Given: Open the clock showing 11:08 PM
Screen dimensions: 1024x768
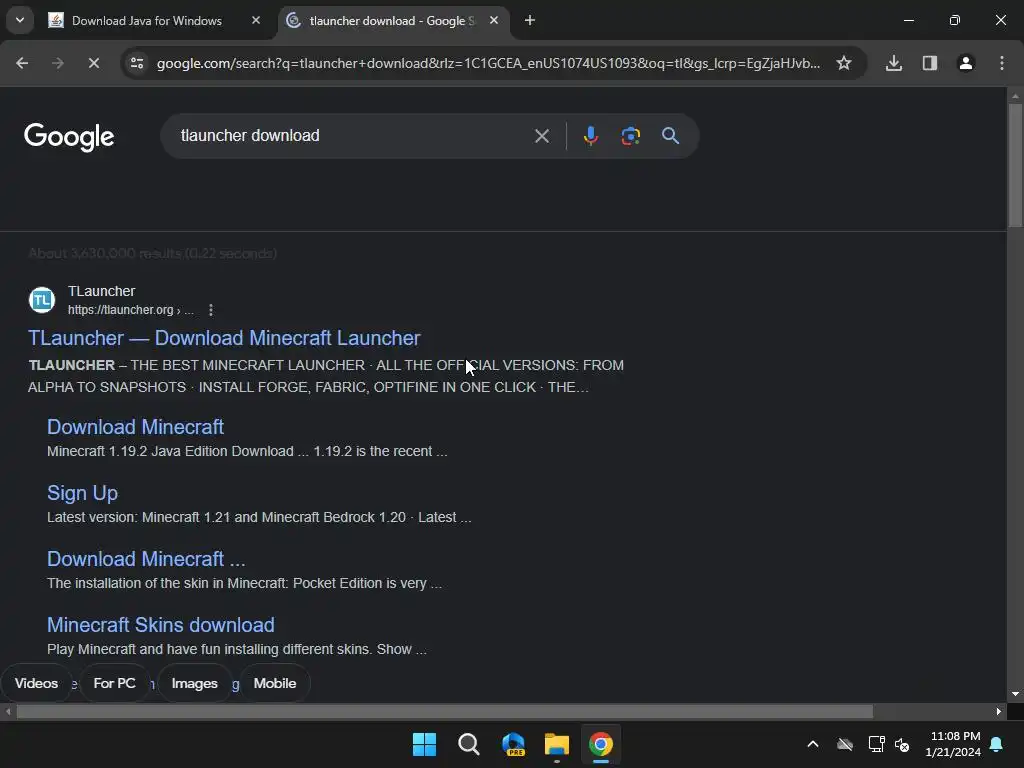Looking at the screenshot, I should tap(953, 744).
